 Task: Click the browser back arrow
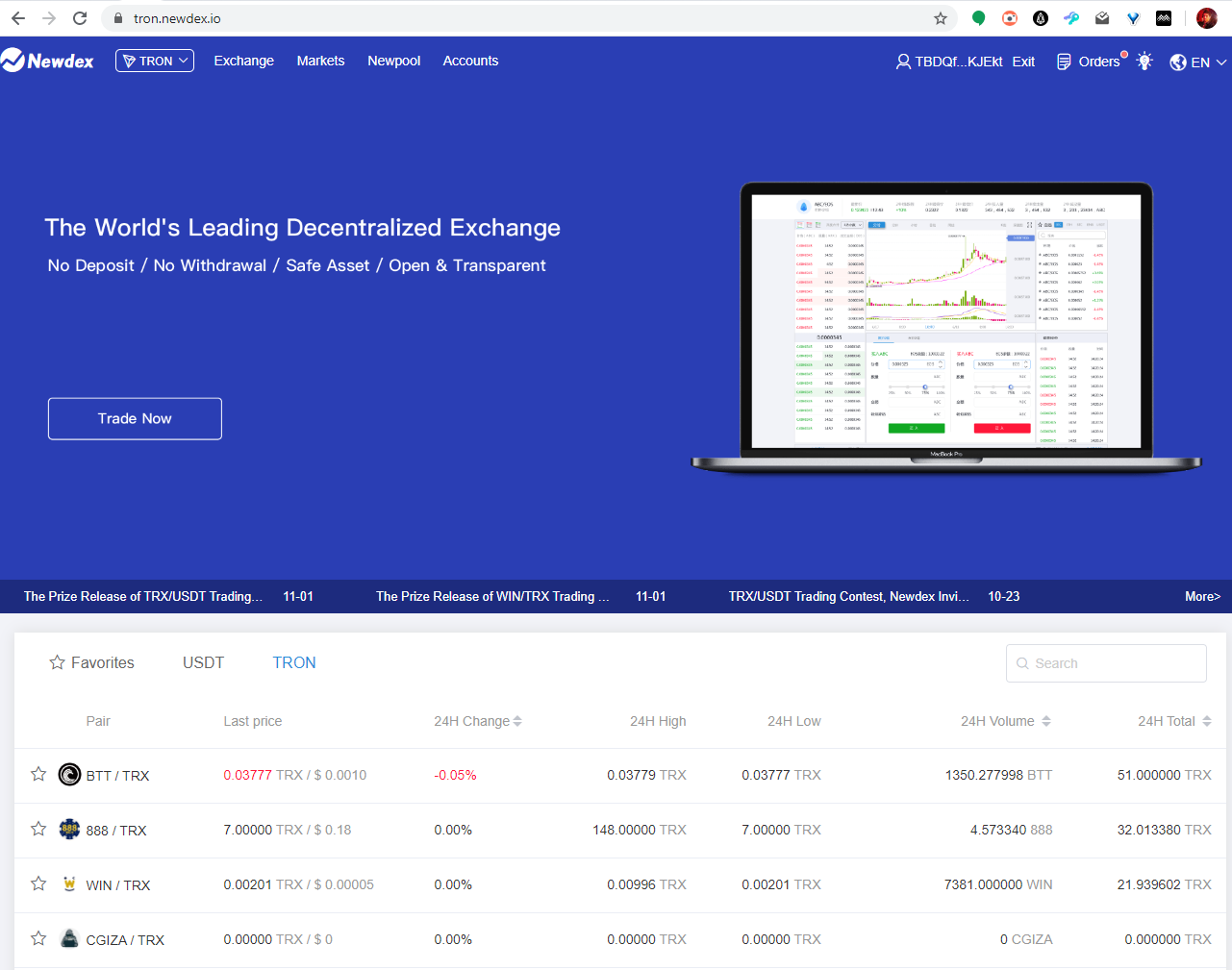(18, 18)
